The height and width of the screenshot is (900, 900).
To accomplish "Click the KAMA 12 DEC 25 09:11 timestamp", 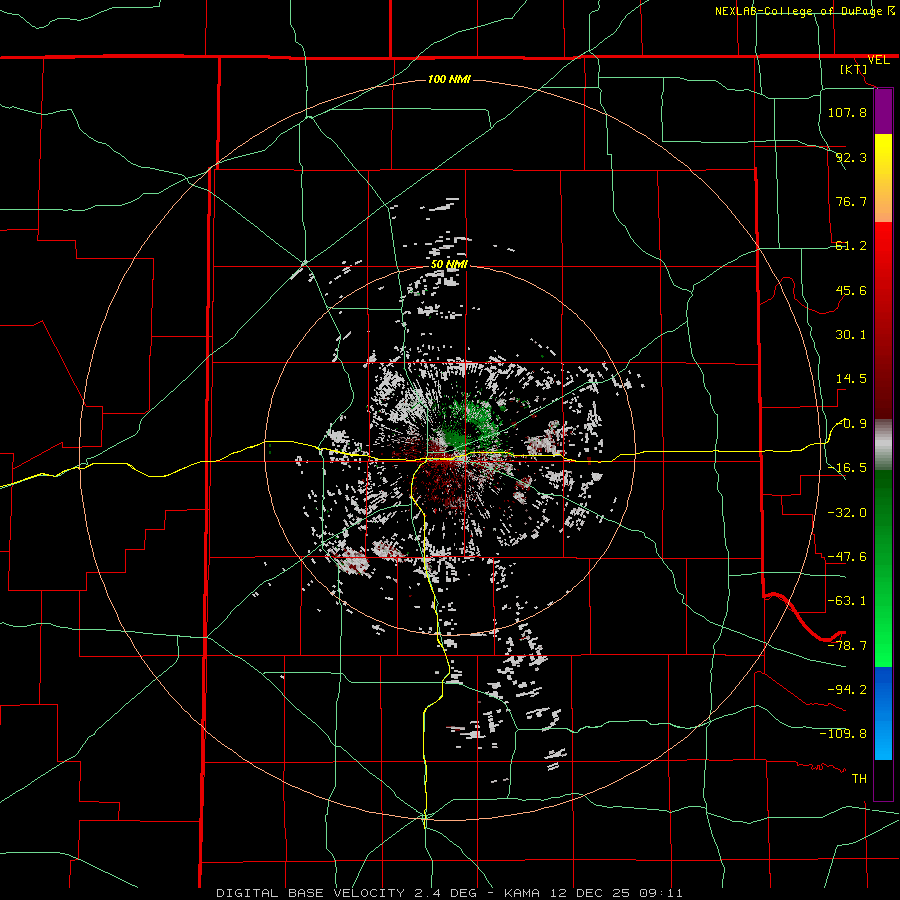I will (593, 893).
